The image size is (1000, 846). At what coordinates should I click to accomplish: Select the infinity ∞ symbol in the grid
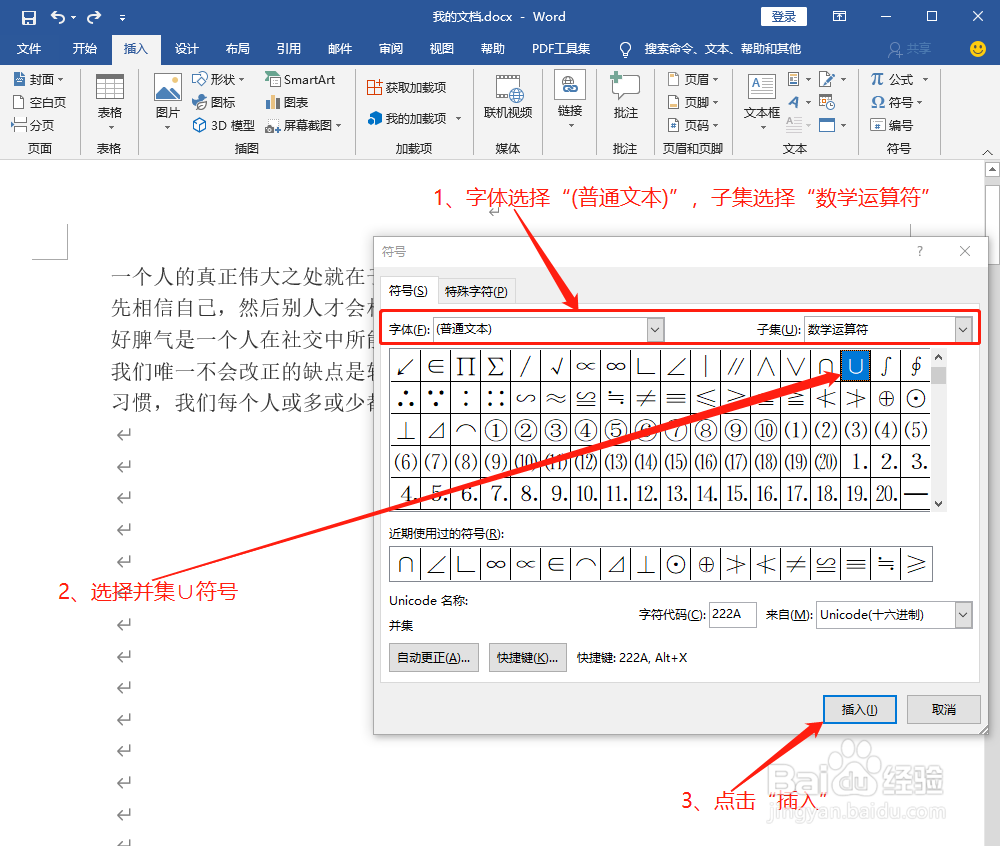click(615, 366)
